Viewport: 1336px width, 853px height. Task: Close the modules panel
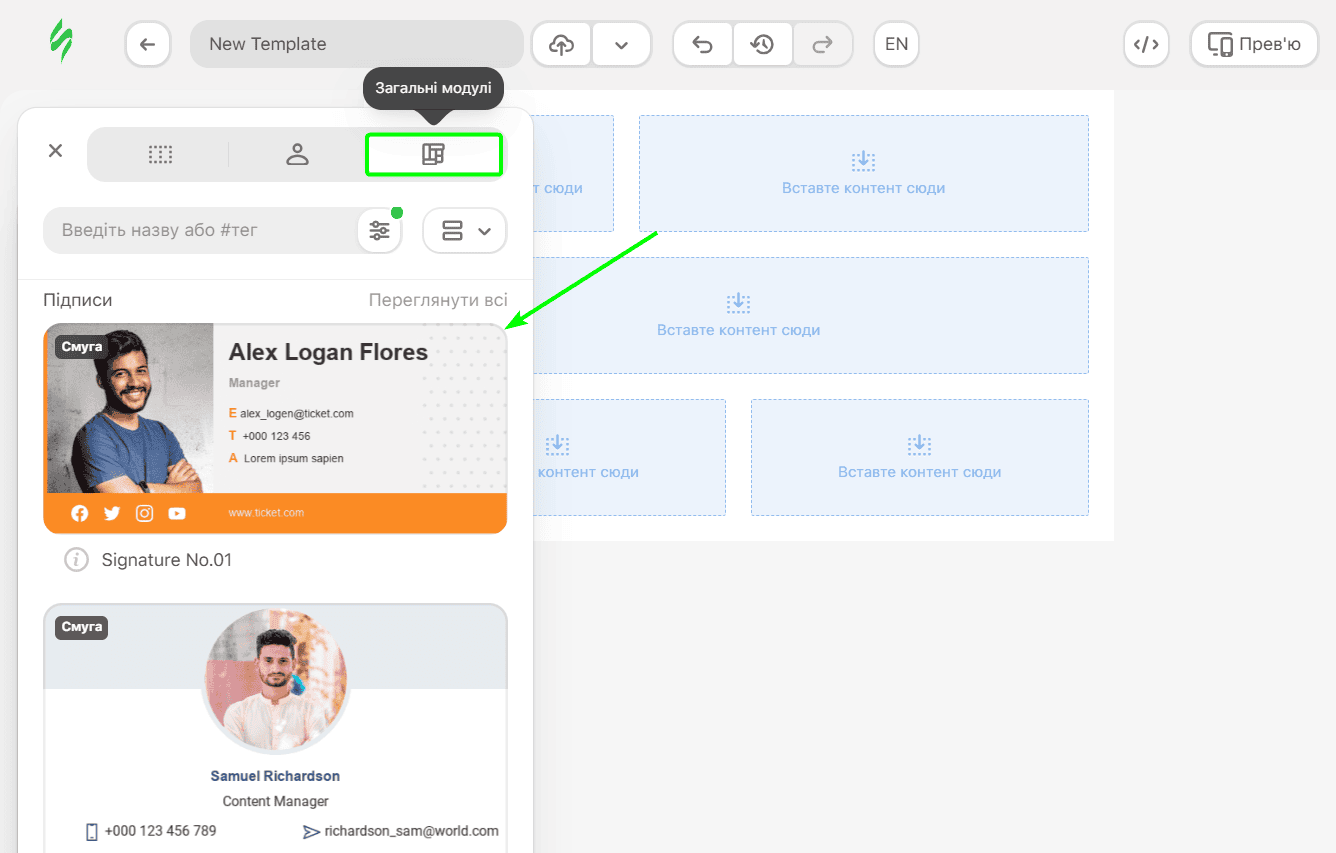pos(55,150)
